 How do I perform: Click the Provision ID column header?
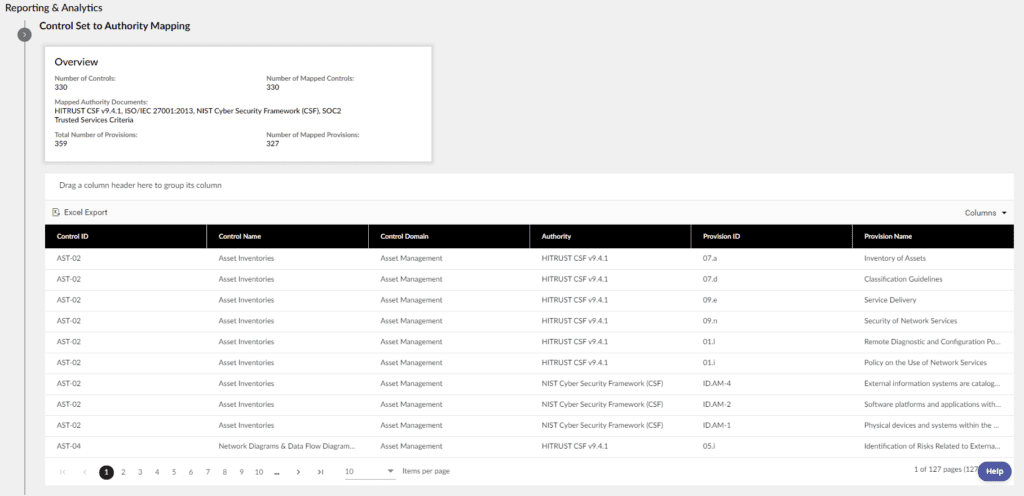tap(721, 237)
